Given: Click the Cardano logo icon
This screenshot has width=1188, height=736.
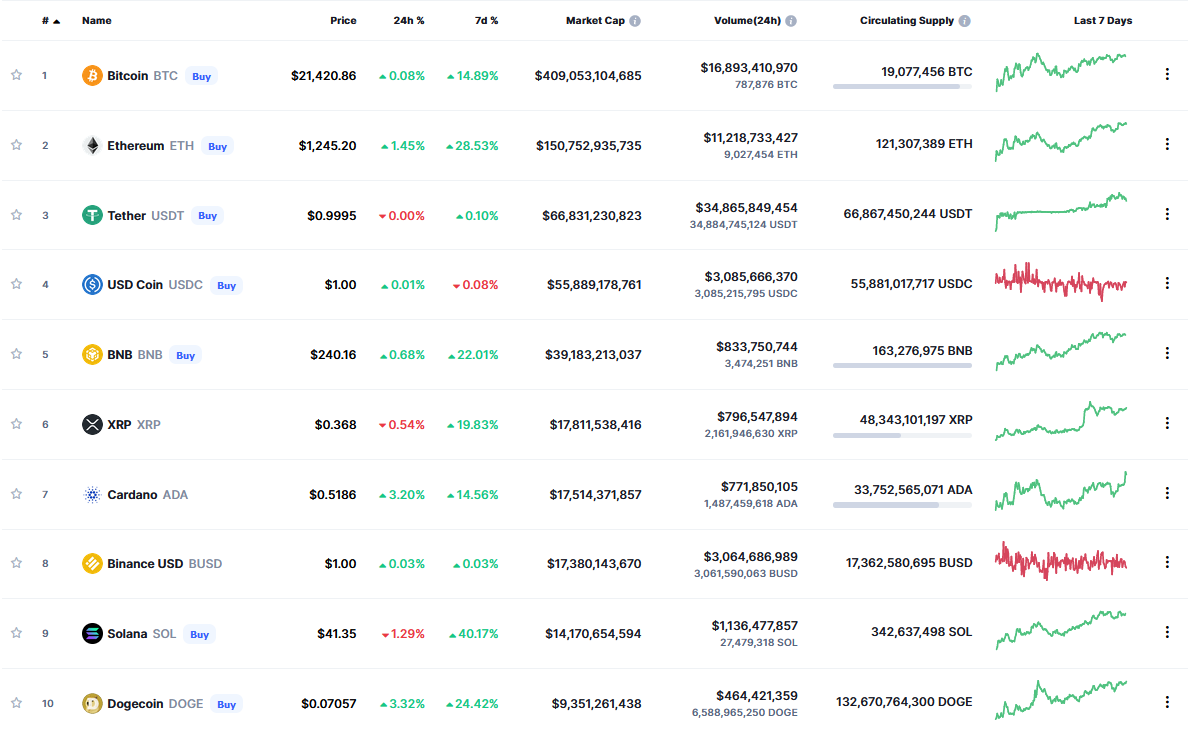Looking at the screenshot, I should pyautogui.click(x=92, y=494).
